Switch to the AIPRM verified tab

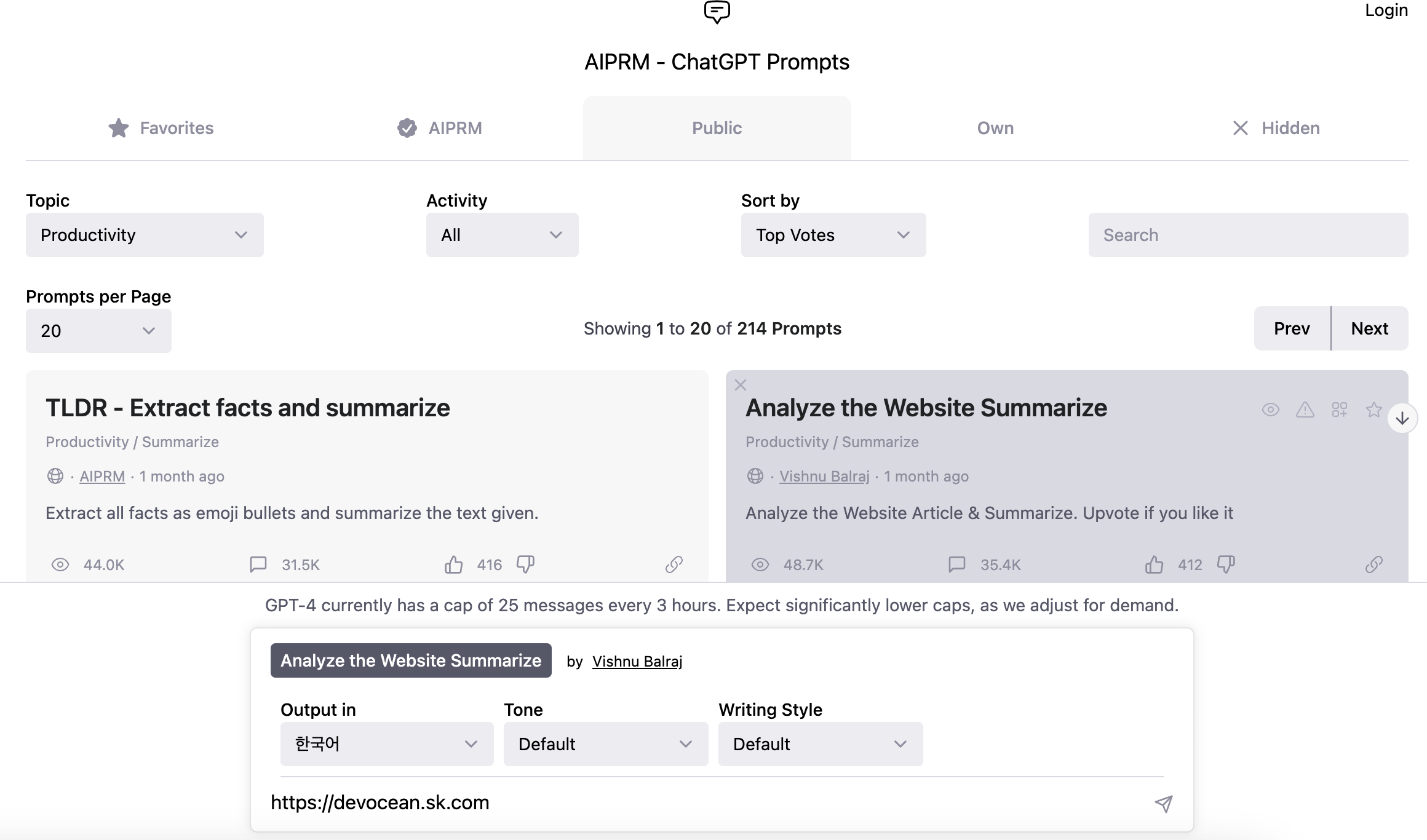tap(439, 128)
